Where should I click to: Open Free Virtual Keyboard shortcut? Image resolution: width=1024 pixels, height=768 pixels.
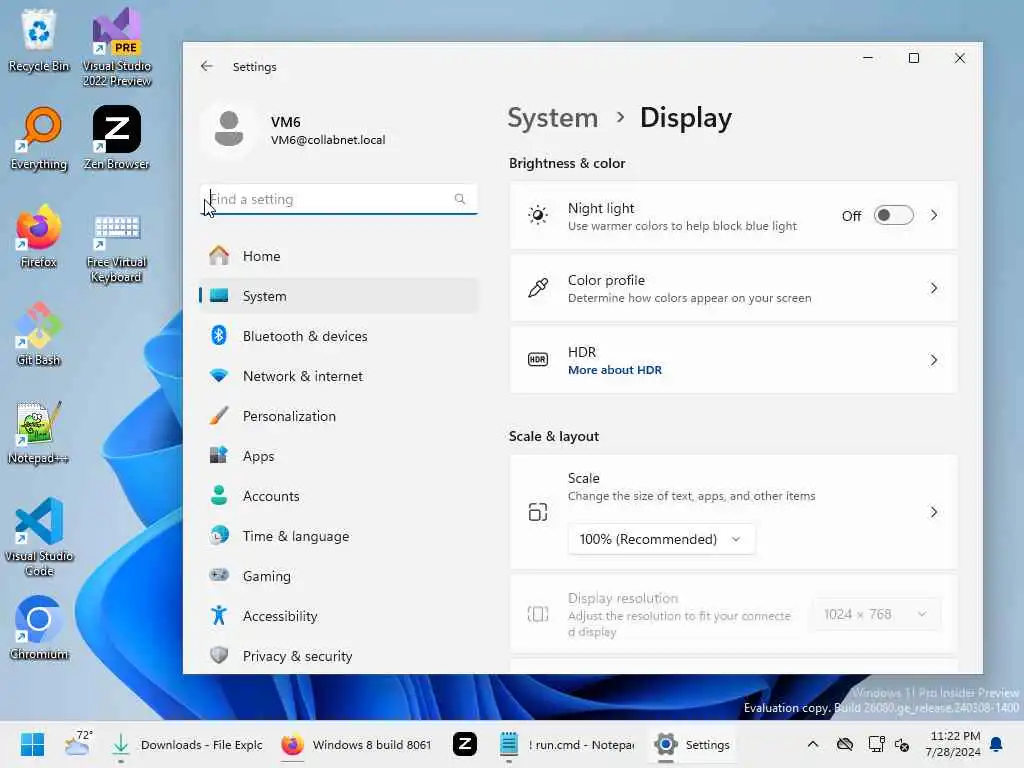pos(116,248)
